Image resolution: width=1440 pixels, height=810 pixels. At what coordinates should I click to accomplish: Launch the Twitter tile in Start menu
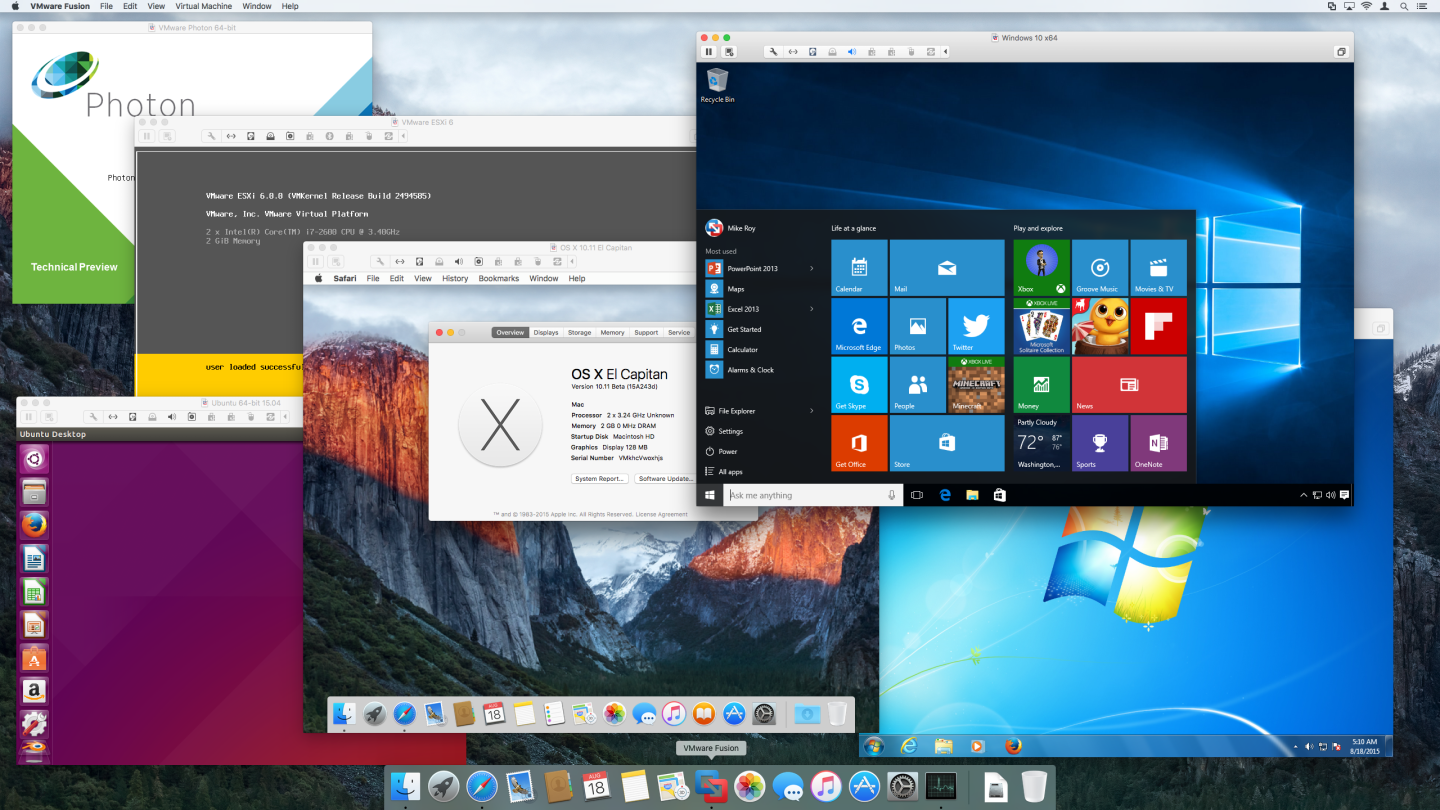tap(976, 325)
